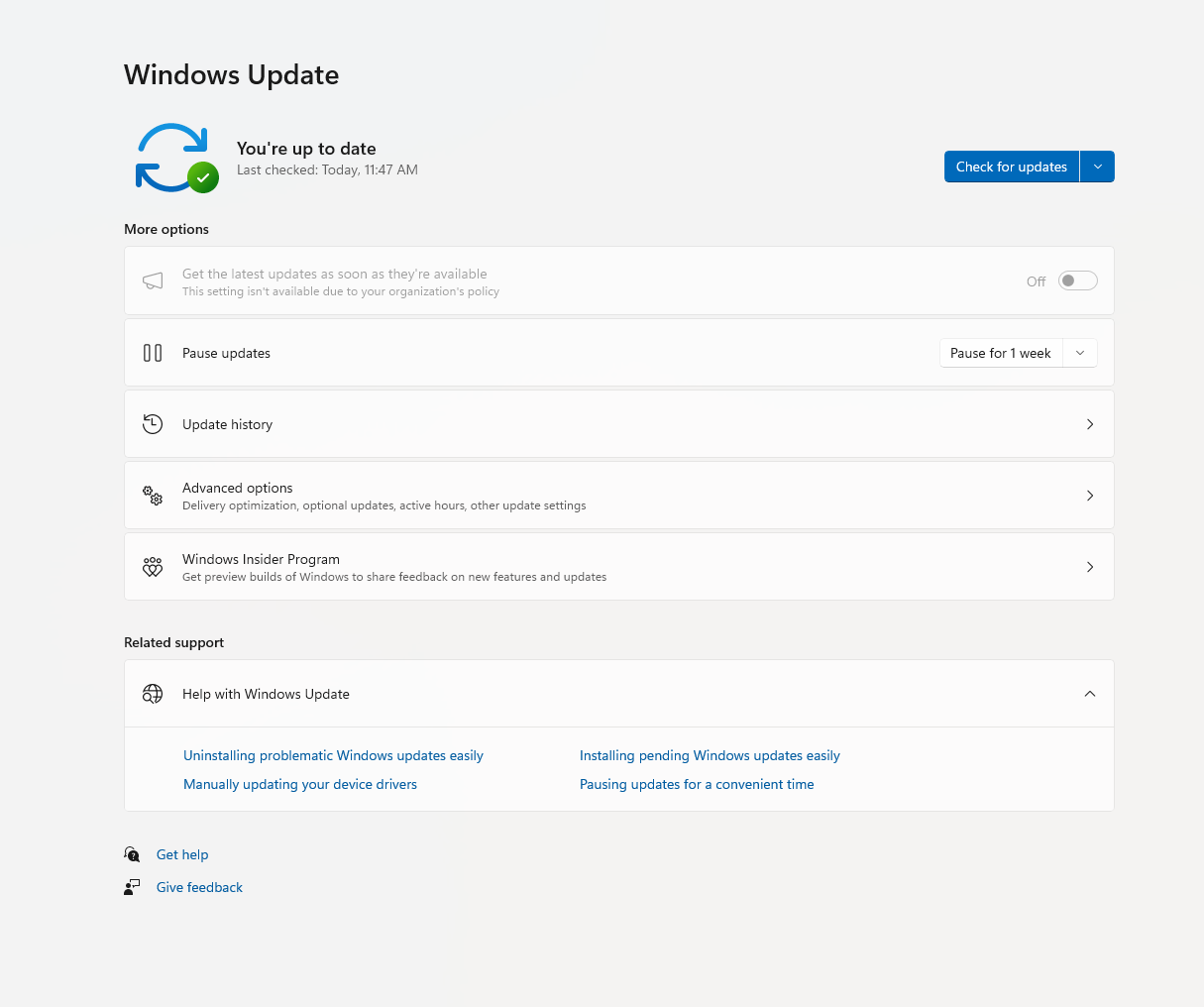Click the Off label beside the toggle
The image size is (1204, 1007).
(x=1036, y=281)
